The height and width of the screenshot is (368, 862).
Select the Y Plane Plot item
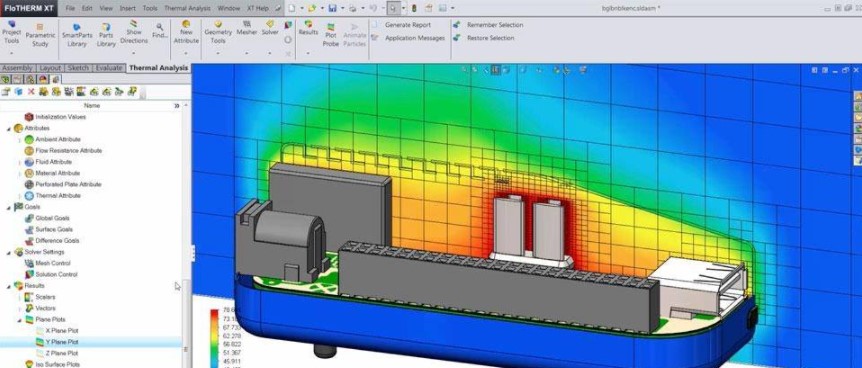(61, 342)
